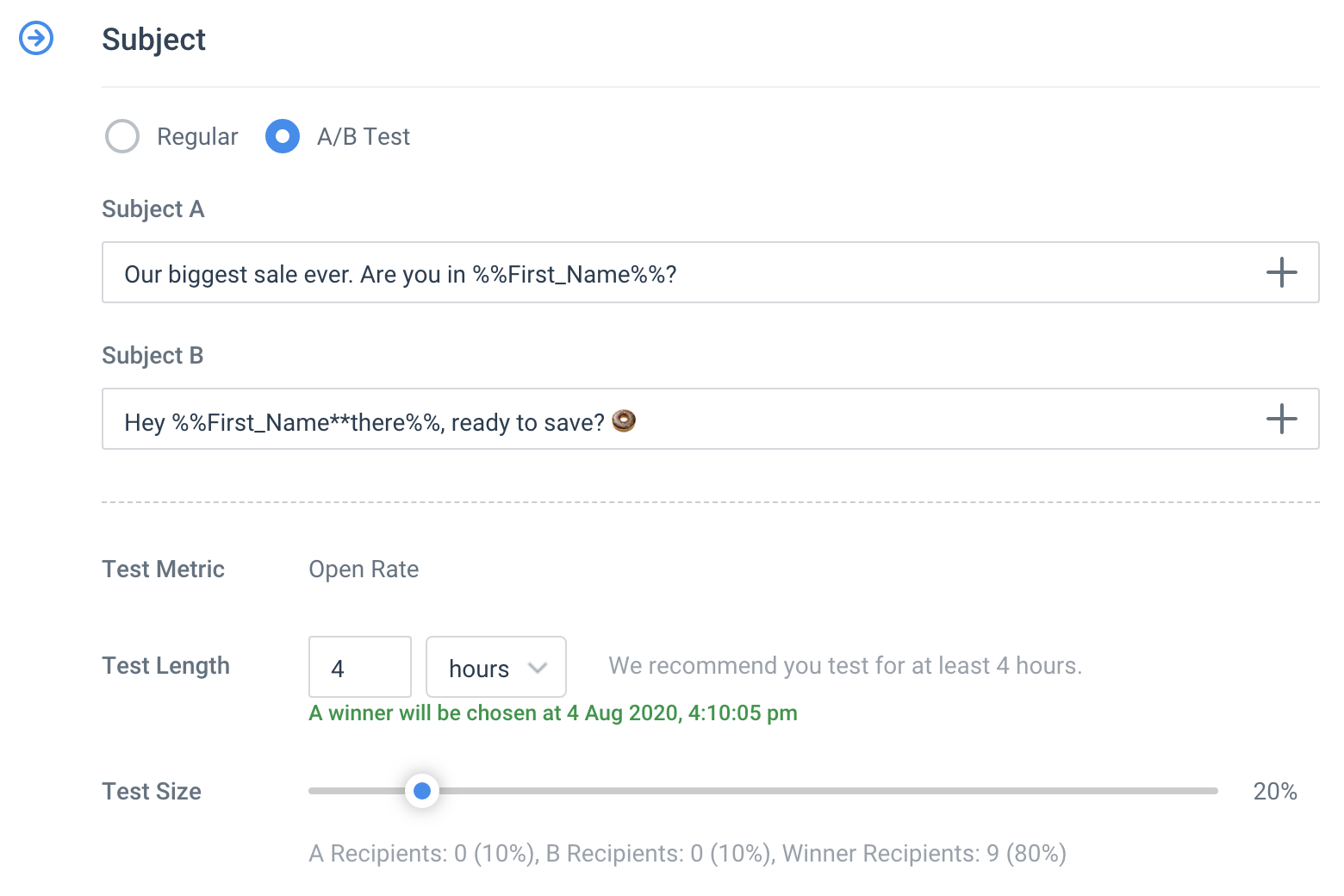Click the Open Rate metric value

coord(364,569)
